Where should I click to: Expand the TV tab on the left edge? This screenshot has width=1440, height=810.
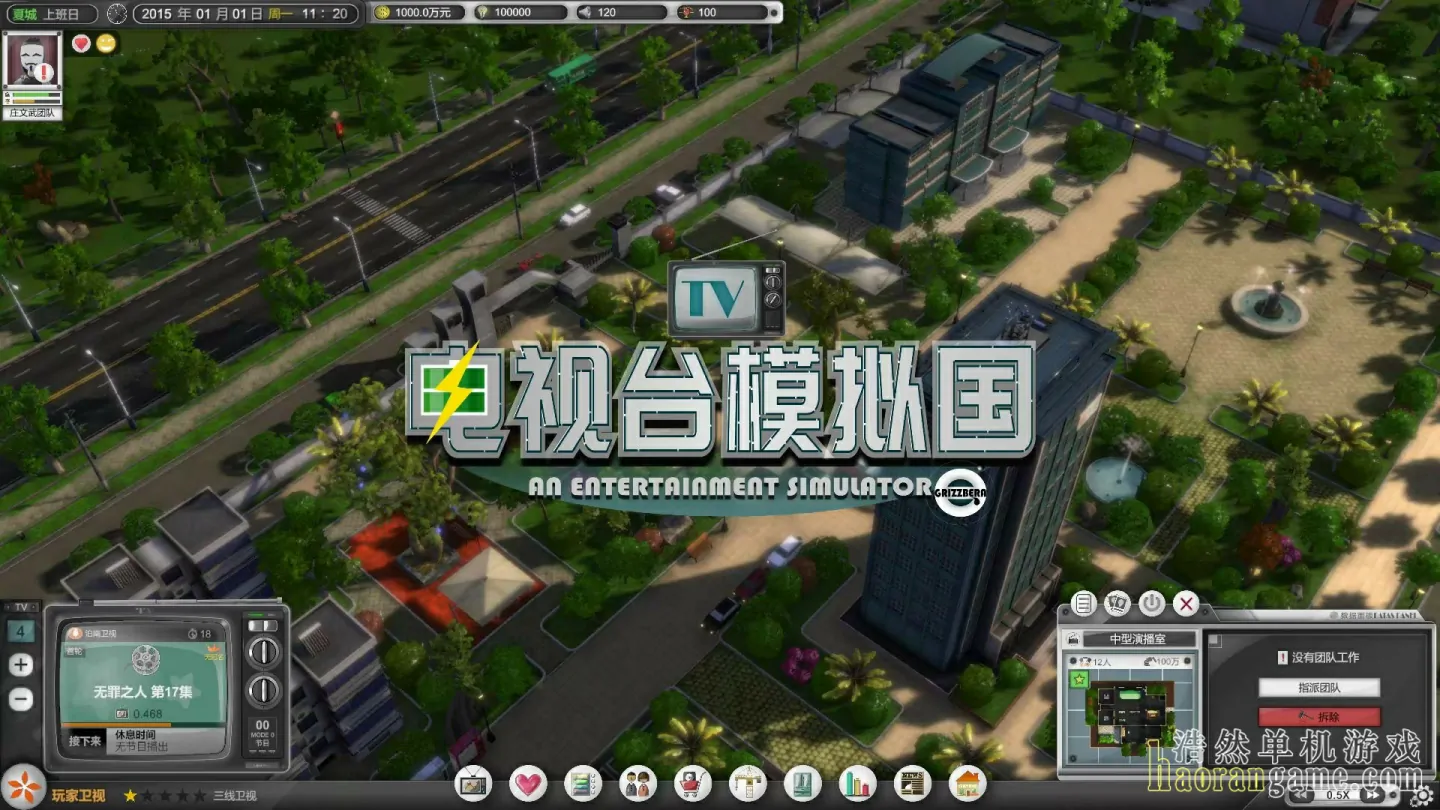pos(20,606)
